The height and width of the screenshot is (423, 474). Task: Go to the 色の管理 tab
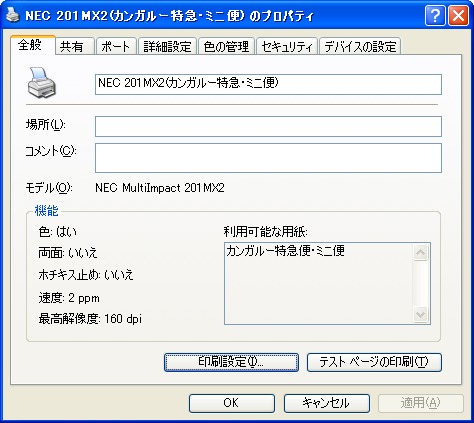tap(227, 46)
